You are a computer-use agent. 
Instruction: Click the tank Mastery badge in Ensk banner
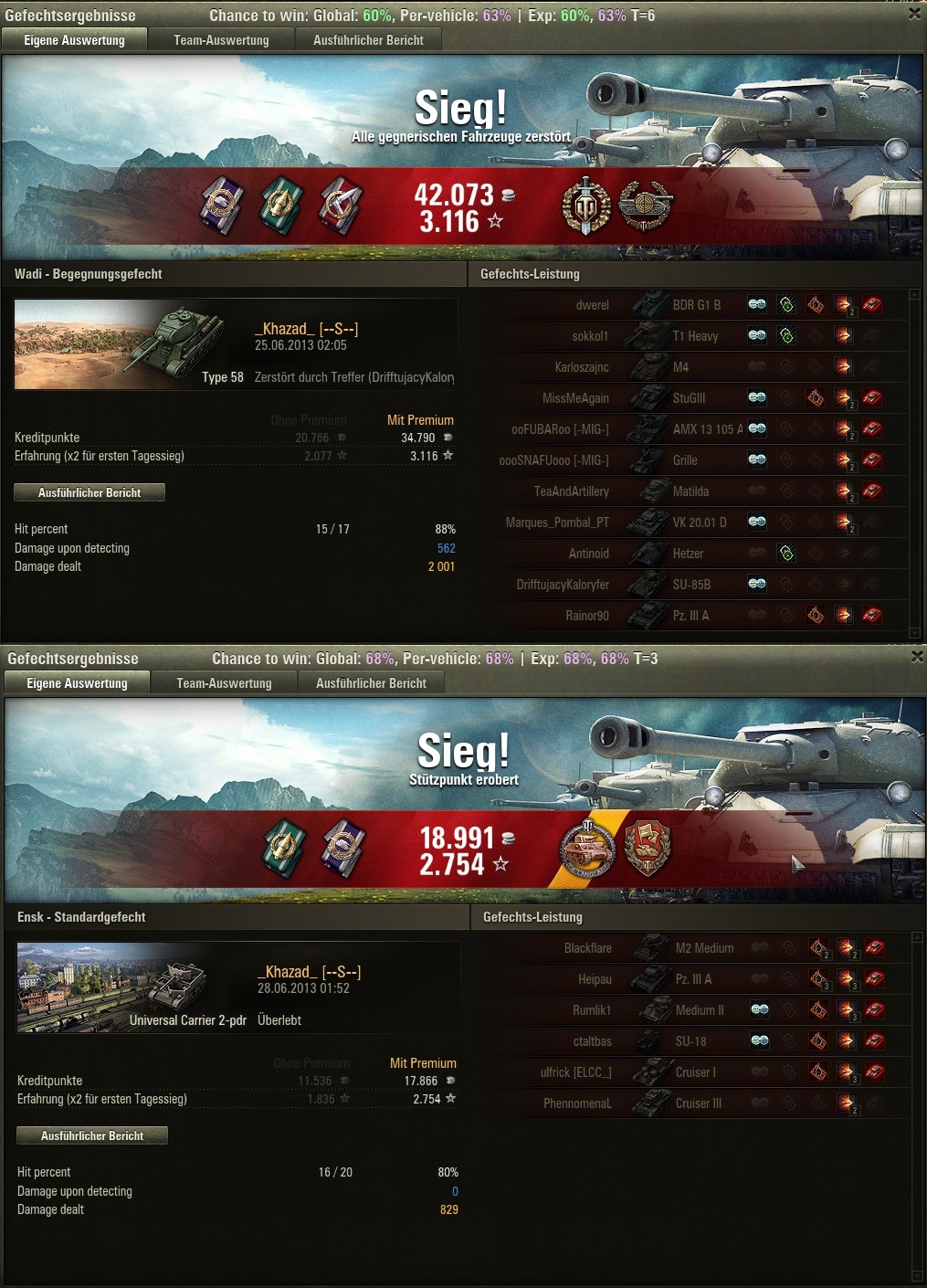[x=587, y=850]
